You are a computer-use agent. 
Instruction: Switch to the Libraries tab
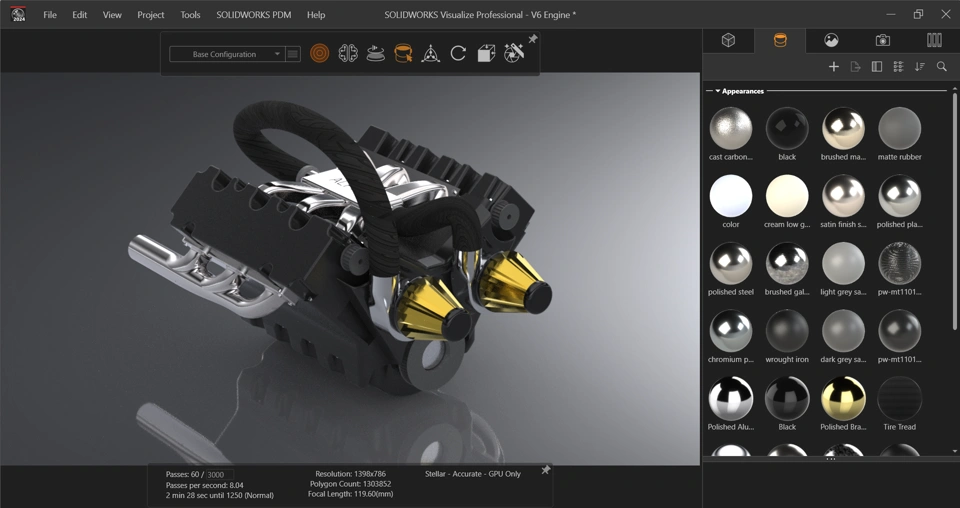tap(934, 40)
